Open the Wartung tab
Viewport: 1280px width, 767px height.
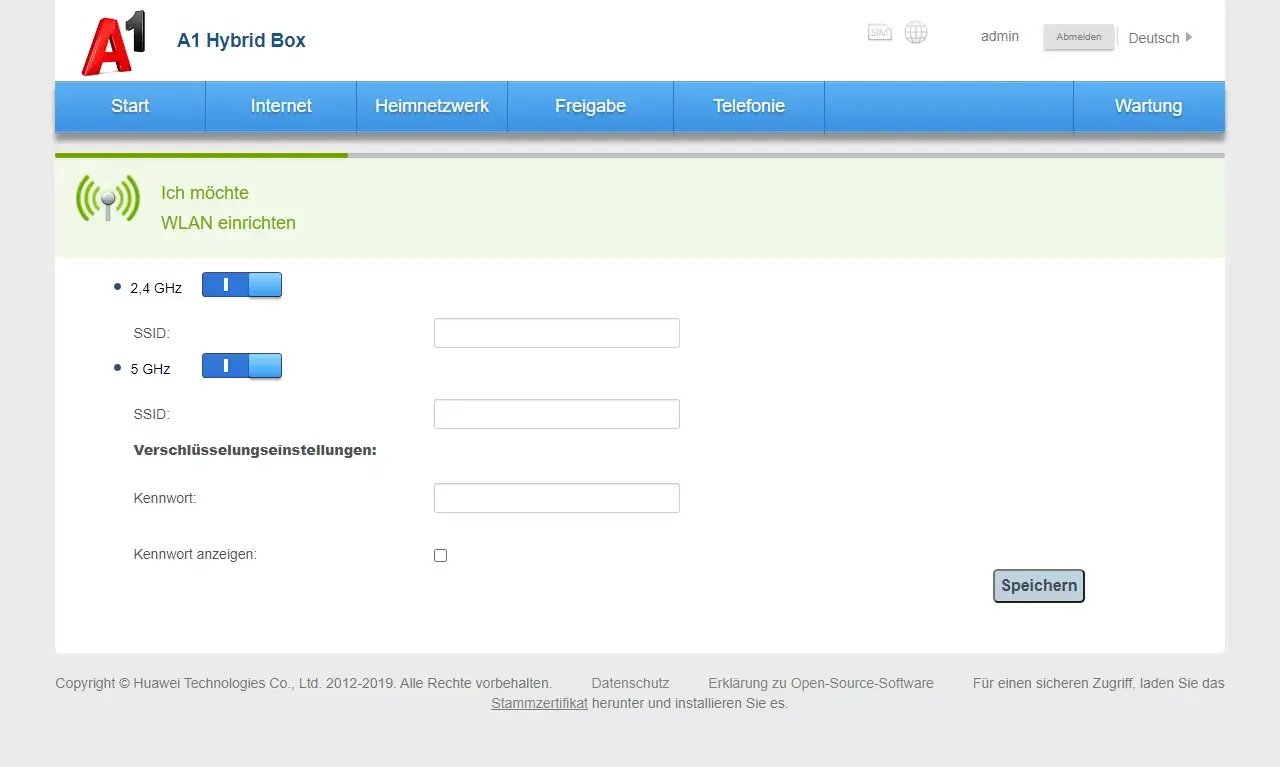[1148, 106]
